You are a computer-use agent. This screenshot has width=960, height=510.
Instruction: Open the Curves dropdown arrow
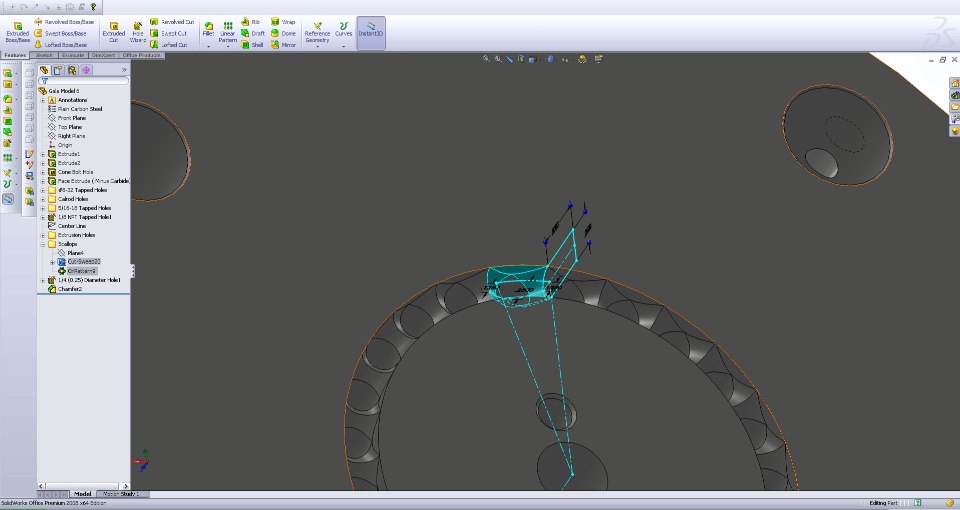343,47
